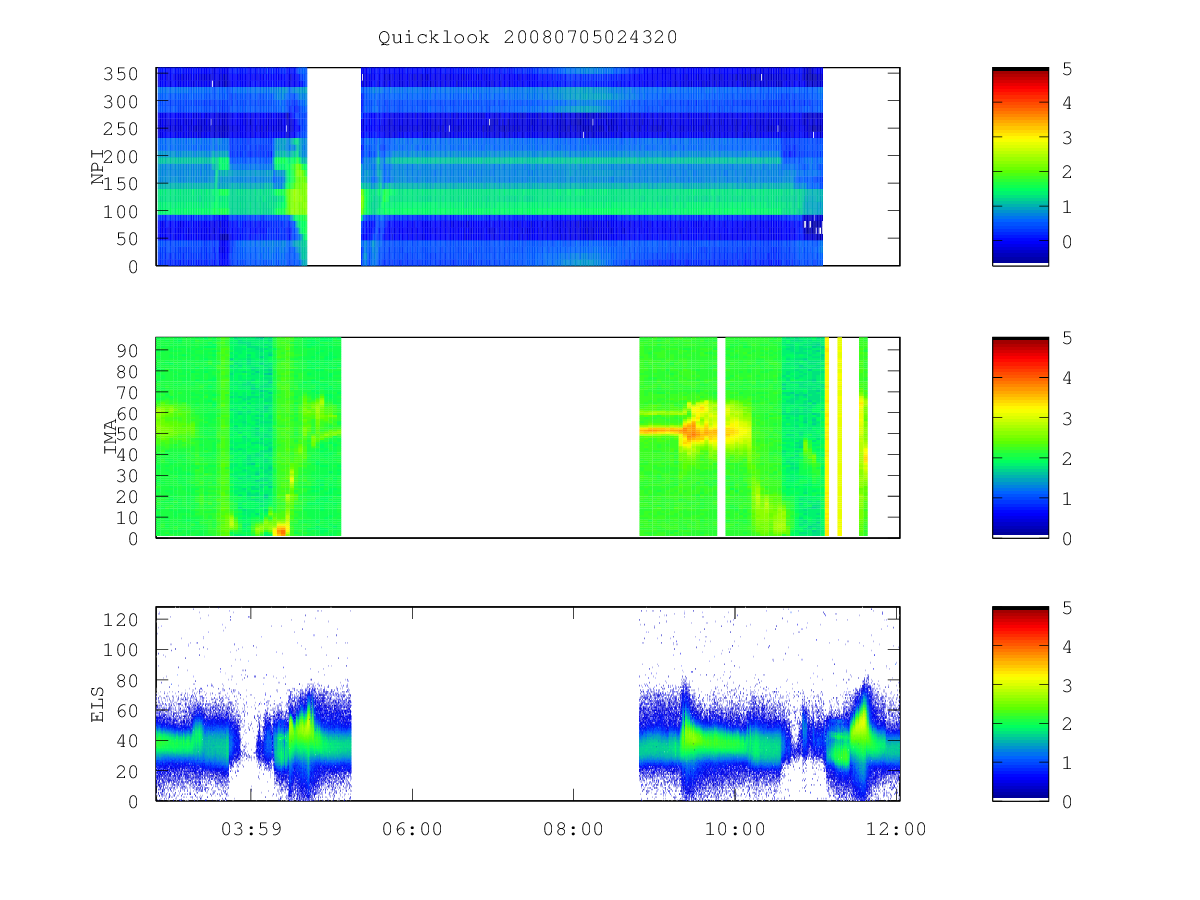Select the IMA y-axis label
The image size is (1200, 900).
coord(110,437)
